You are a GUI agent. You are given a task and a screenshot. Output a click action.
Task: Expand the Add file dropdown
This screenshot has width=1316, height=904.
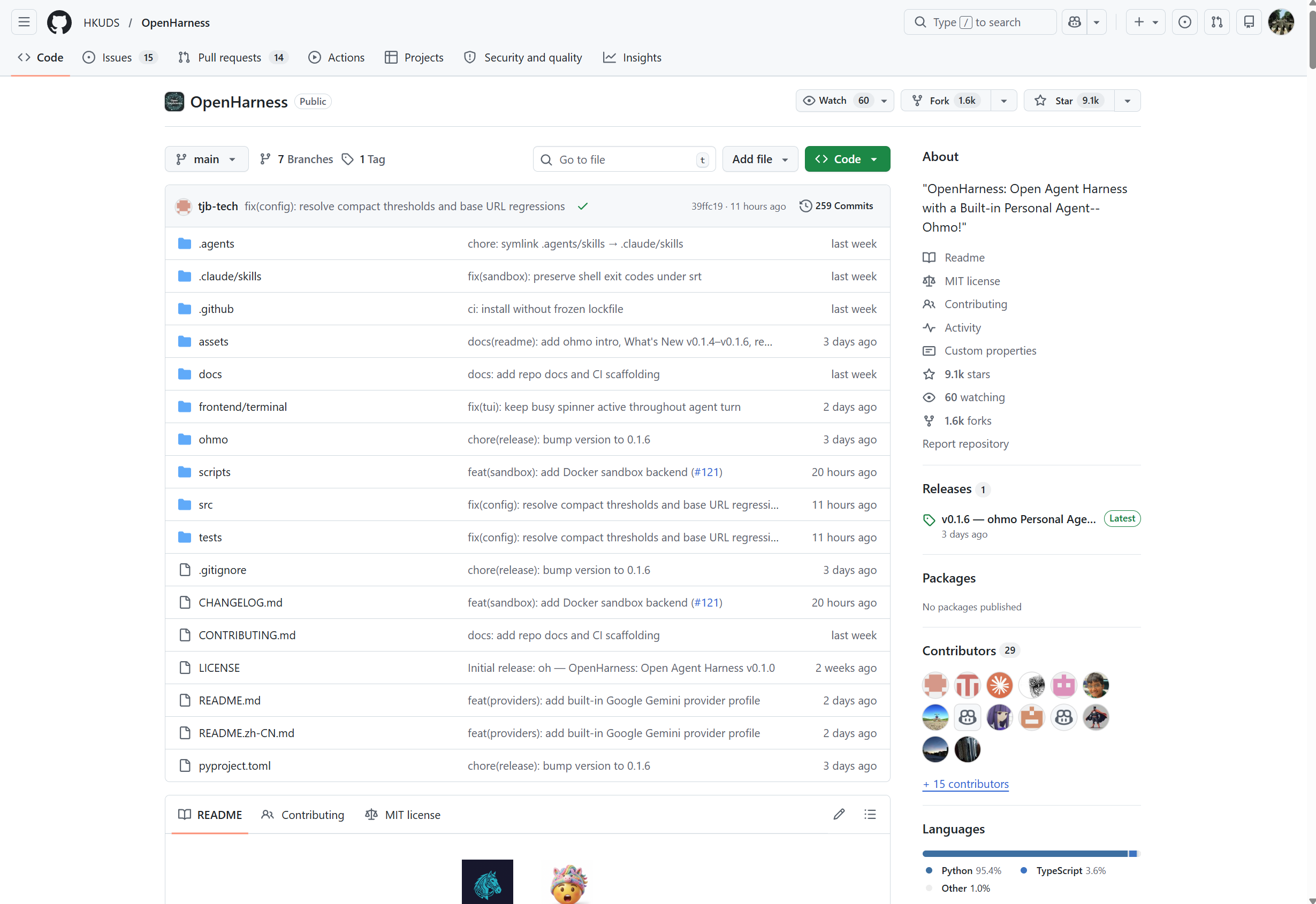point(759,159)
